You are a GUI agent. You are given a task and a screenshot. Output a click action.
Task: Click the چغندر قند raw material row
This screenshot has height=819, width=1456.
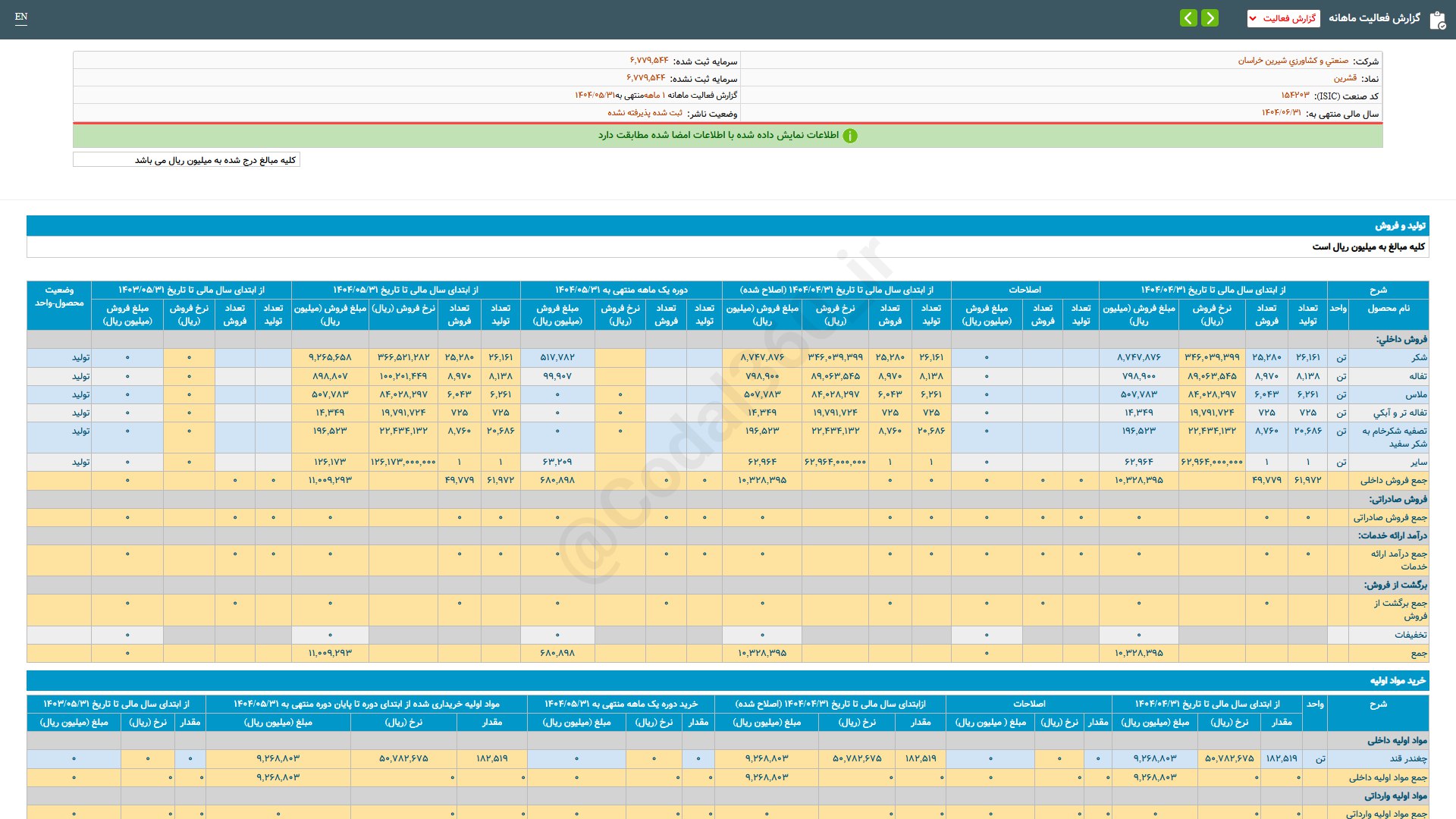click(x=1407, y=758)
